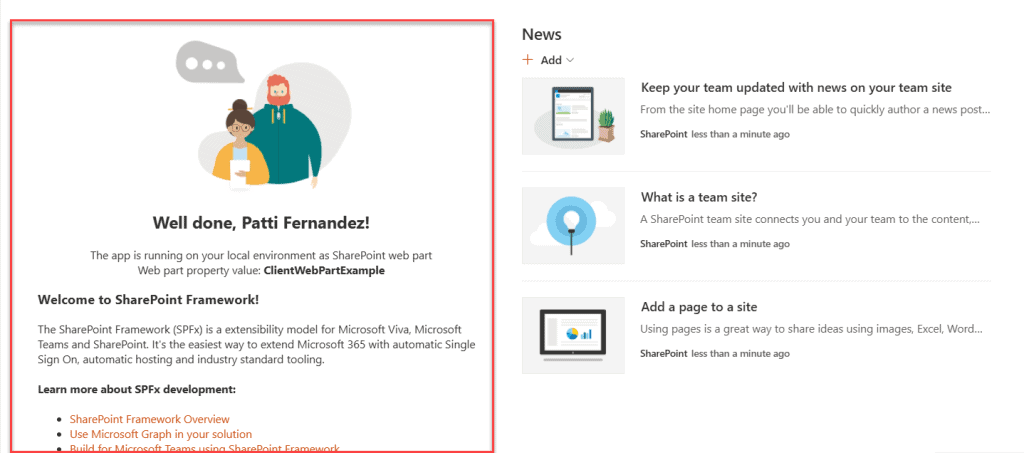Click 'Using pages is a great way' description

tap(811, 330)
